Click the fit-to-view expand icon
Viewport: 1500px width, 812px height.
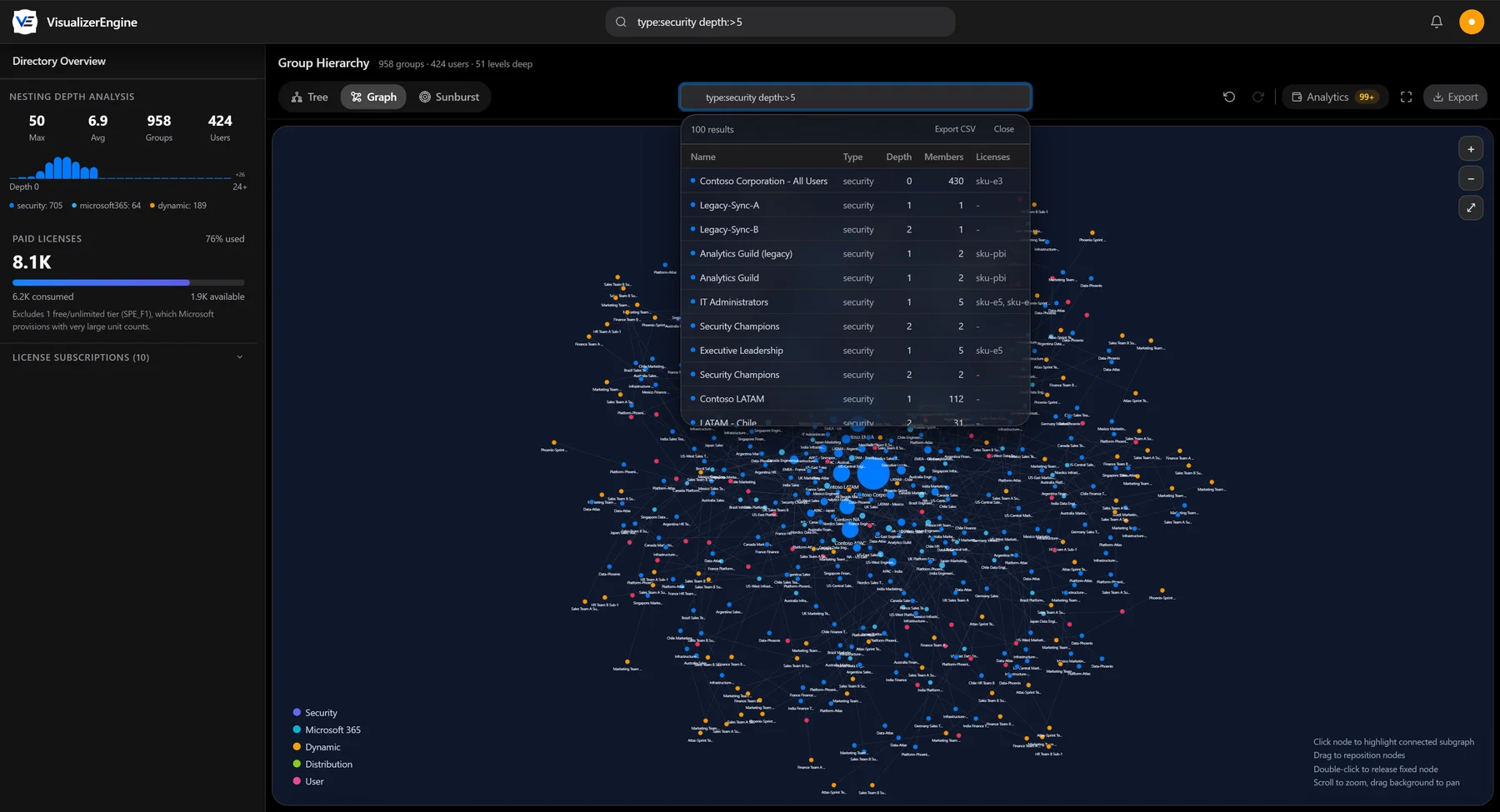tap(1471, 207)
